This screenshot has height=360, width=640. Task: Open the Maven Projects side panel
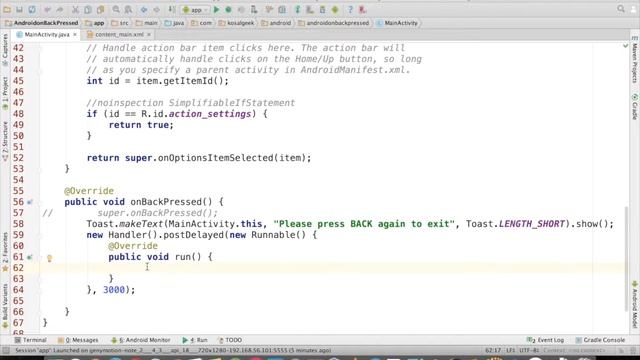coord(635,60)
